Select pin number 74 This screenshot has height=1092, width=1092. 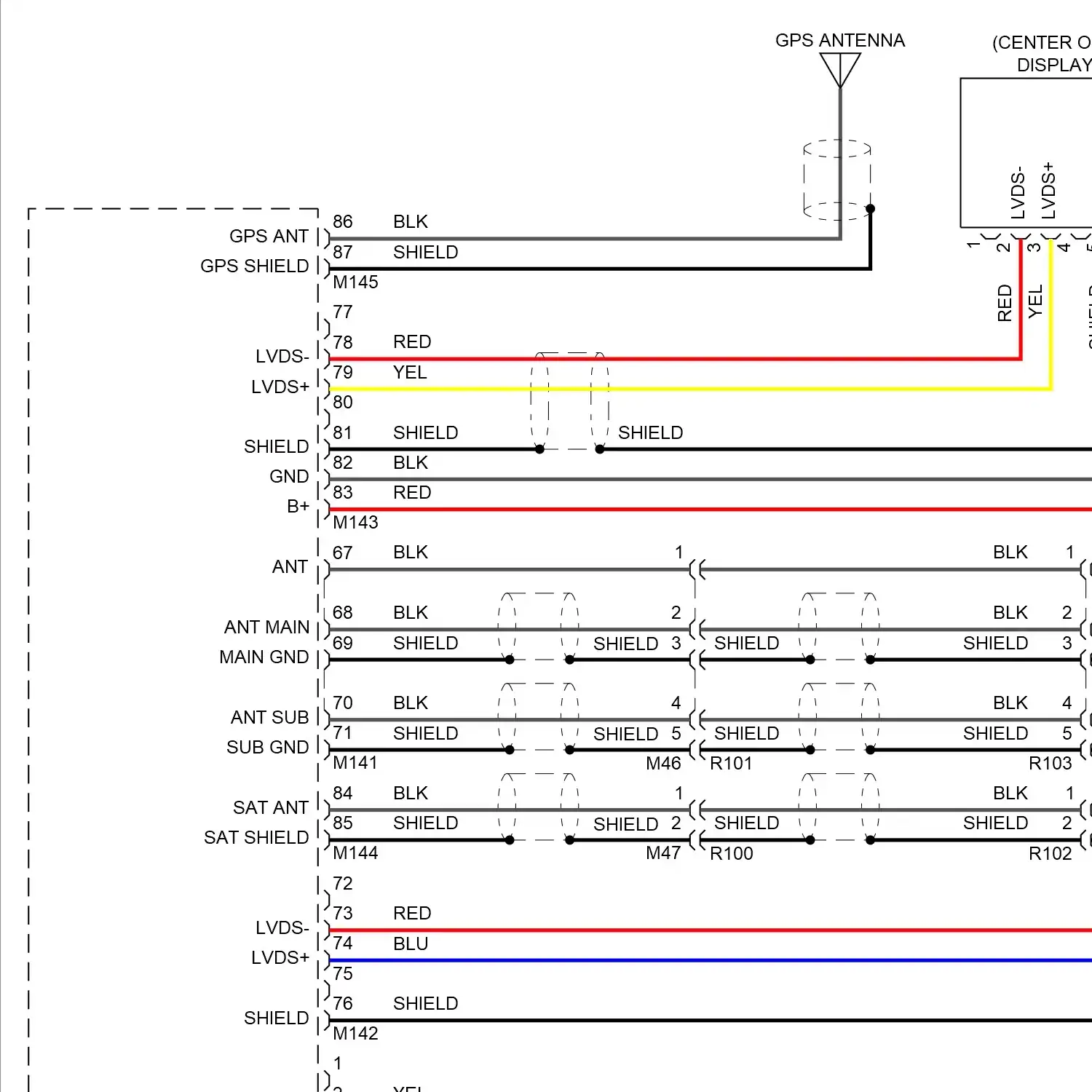(x=342, y=943)
